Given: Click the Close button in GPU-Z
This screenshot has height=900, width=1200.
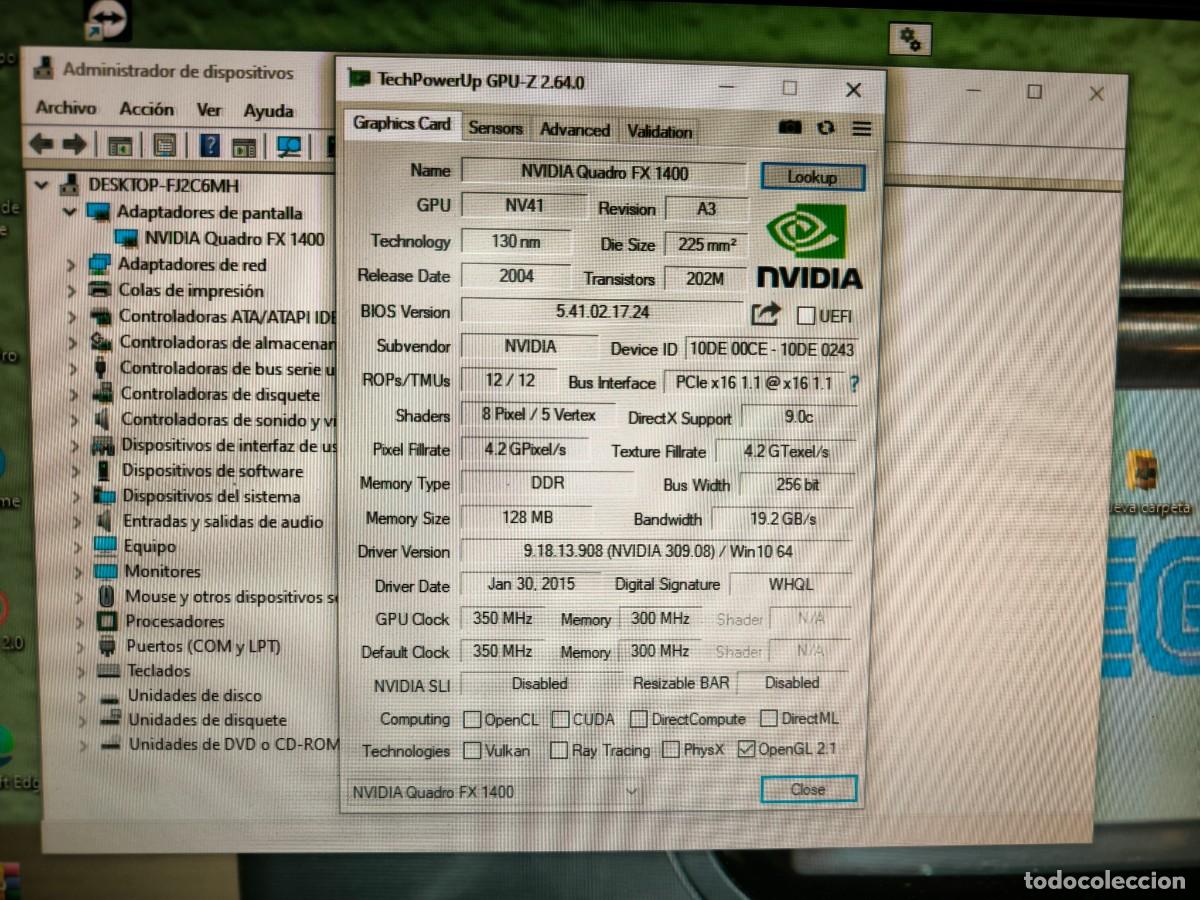Looking at the screenshot, I should pos(808,789).
